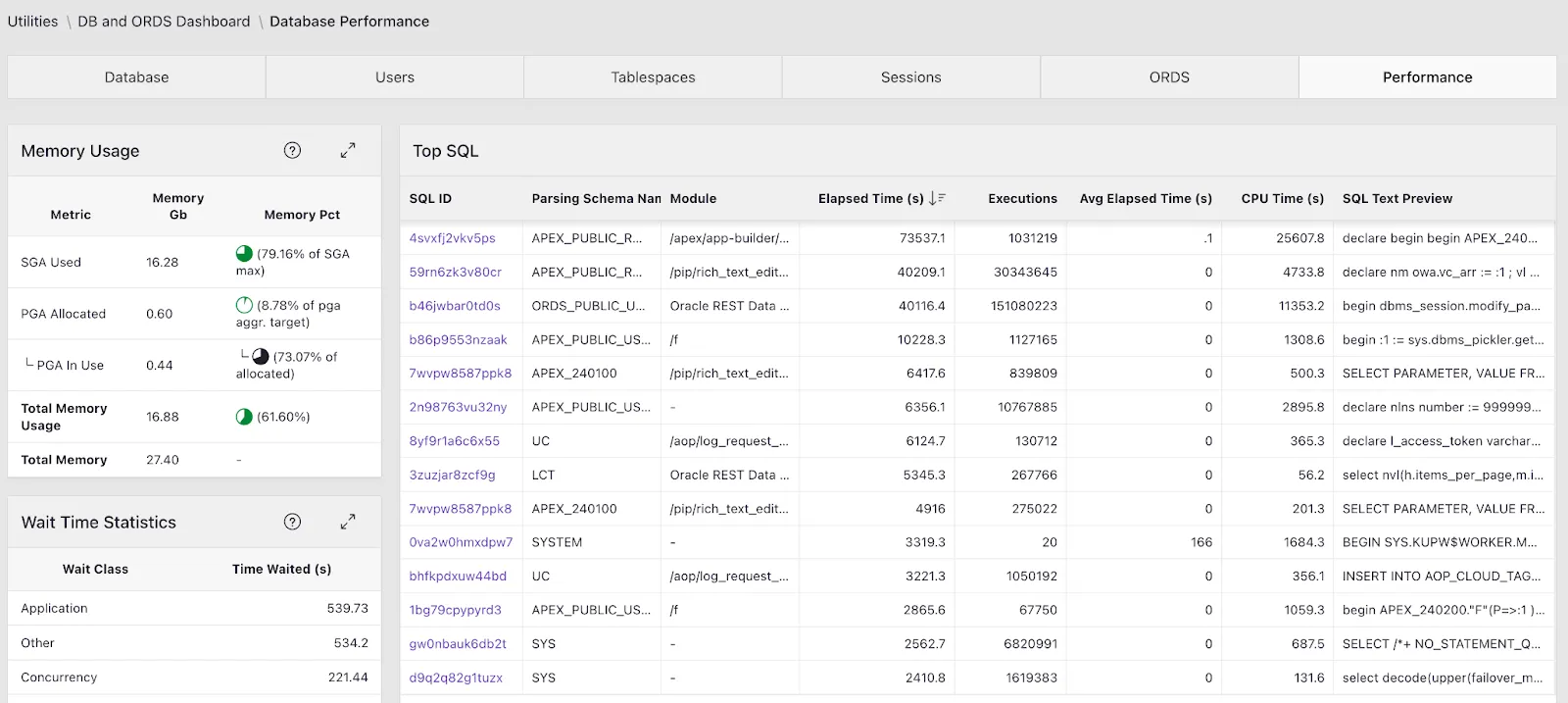Click the Elapsed Time sort descending icon
This screenshot has height=703, width=1568.
click(x=937, y=198)
